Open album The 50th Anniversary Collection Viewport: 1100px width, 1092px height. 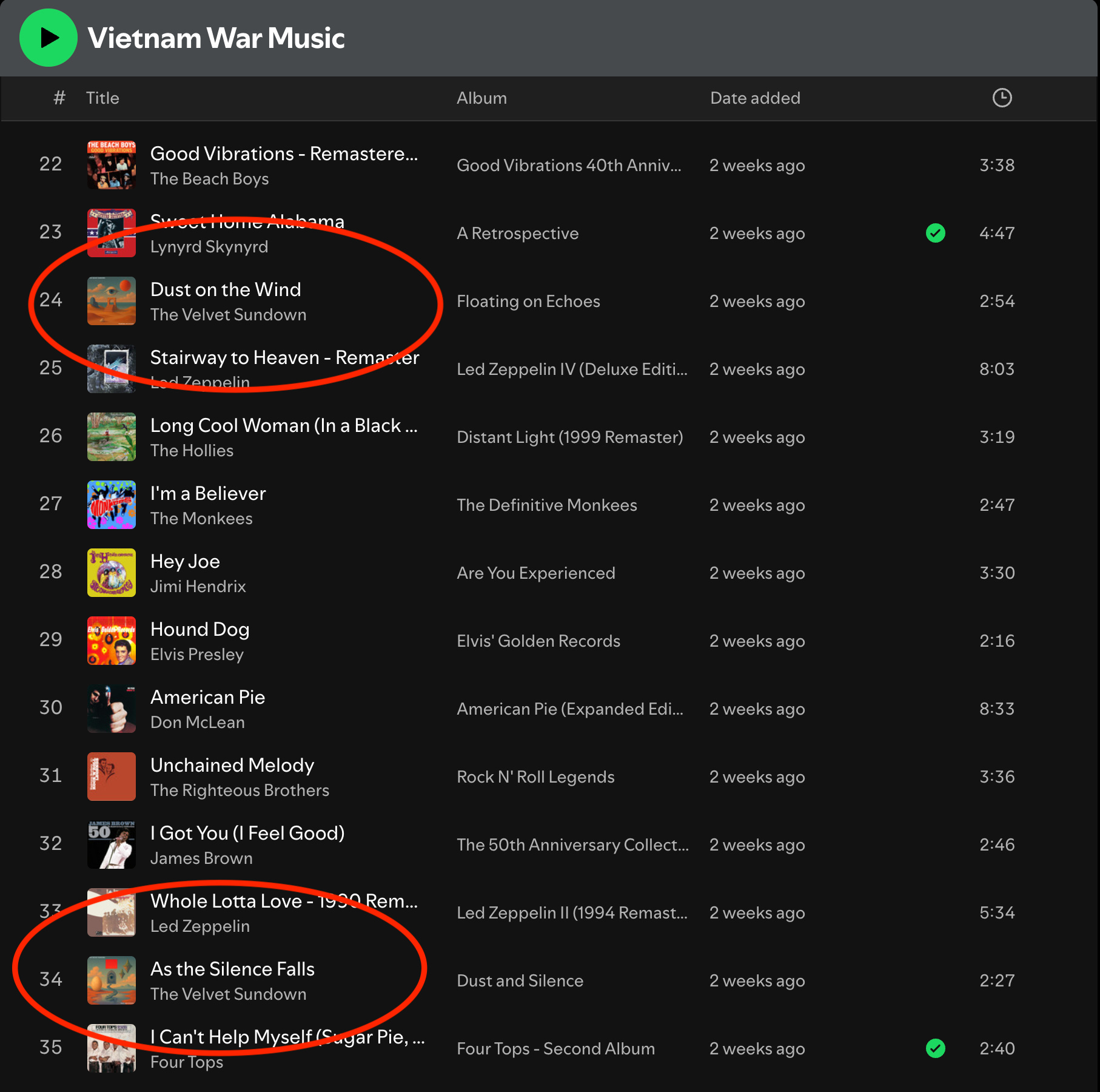coord(572,845)
